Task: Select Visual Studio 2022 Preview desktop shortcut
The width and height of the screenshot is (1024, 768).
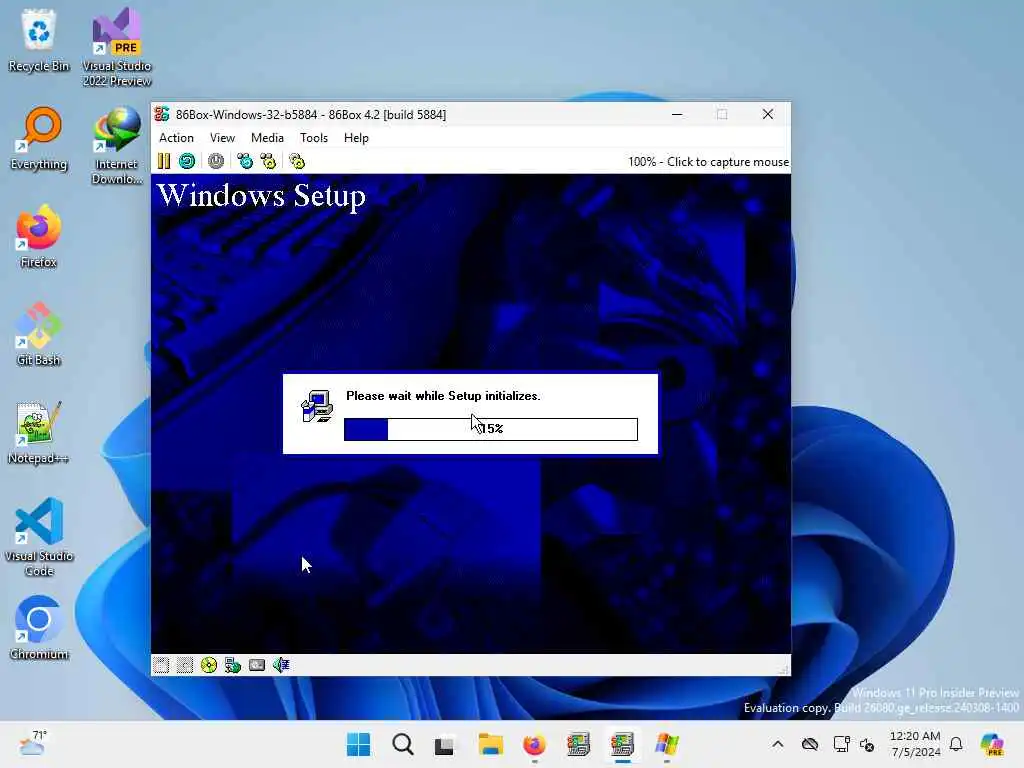Action: tap(117, 47)
